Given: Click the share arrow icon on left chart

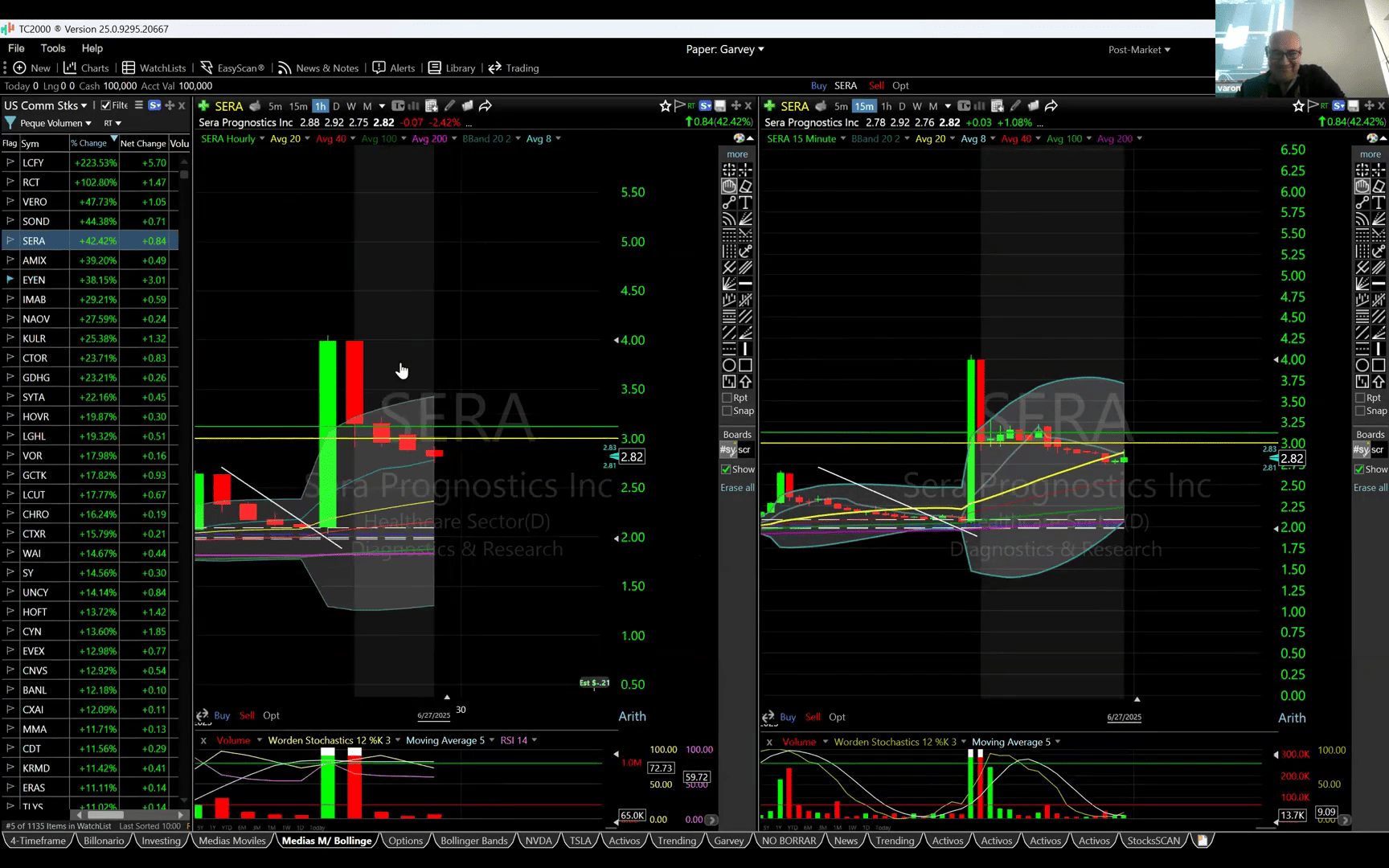Looking at the screenshot, I should [x=485, y=106].
